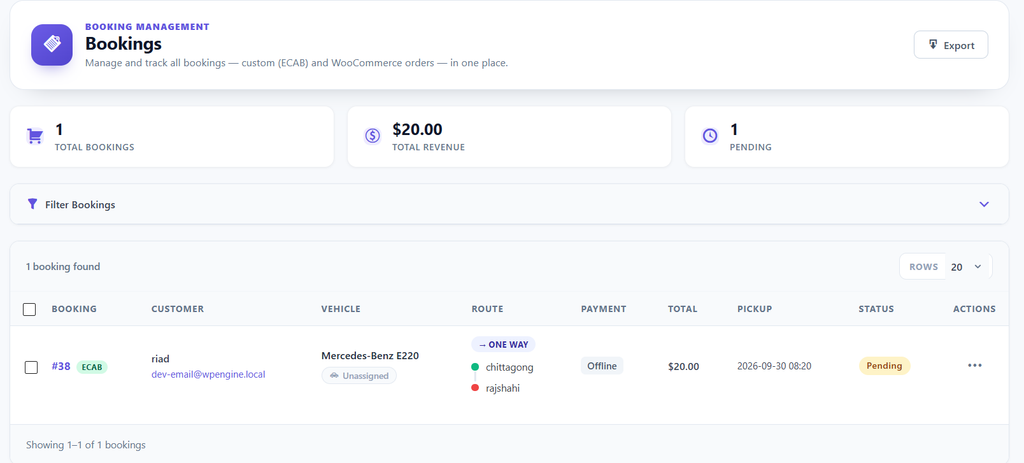Image resolution: width=1024 pixels, height=463 pixels.
Task: Click the red drop-off dot for rajshahi
Action: 475,388
